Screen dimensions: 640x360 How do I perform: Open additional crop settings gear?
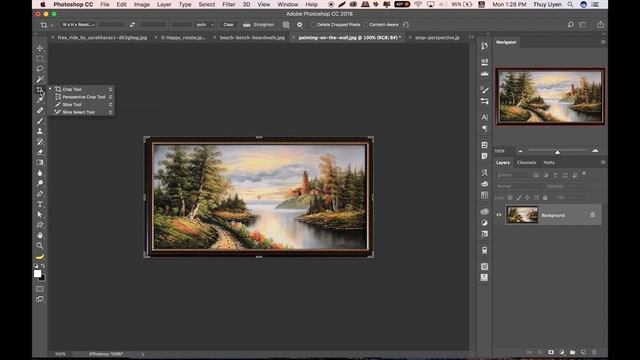(x=300, y=24)
